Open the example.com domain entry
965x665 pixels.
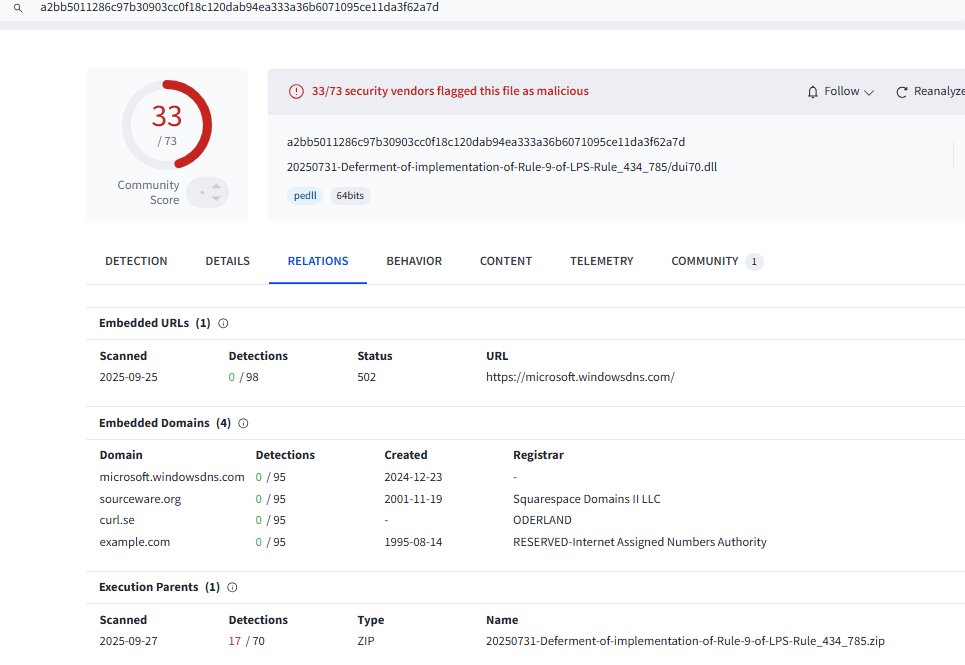[x=135, y=542]
